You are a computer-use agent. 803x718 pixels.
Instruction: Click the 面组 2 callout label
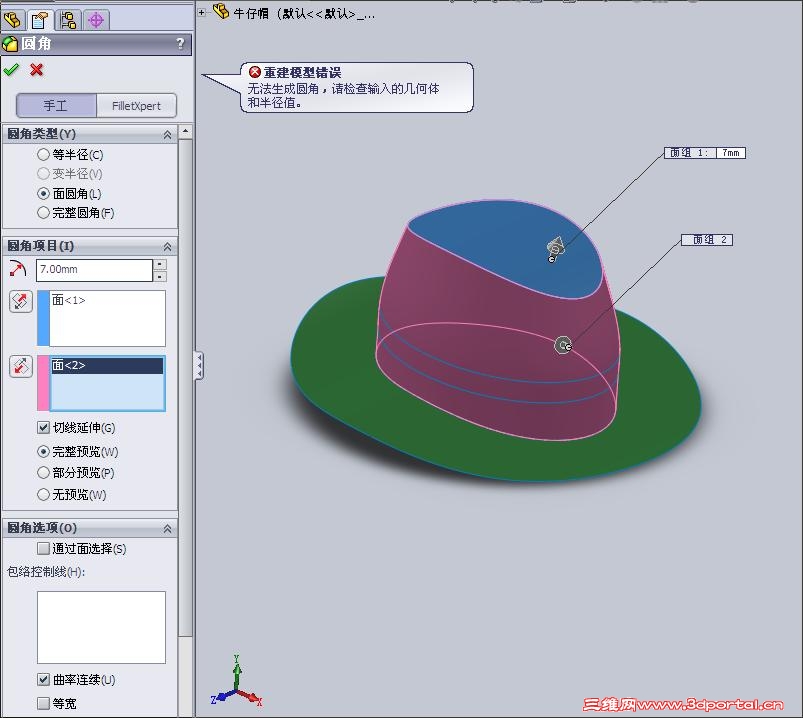click(x=707, y=240)
